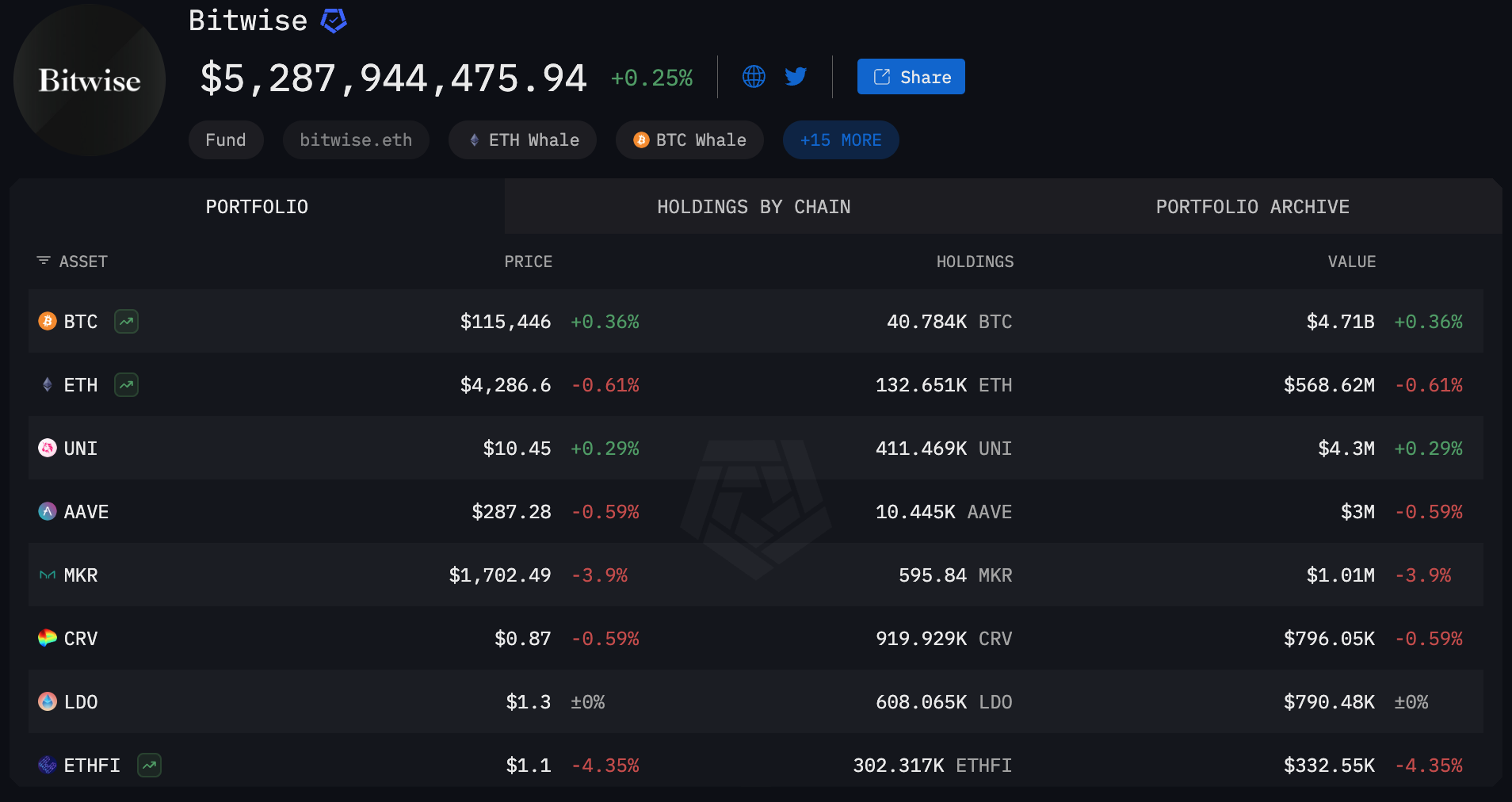Click the ETHFI token icon

coord(48,765)
